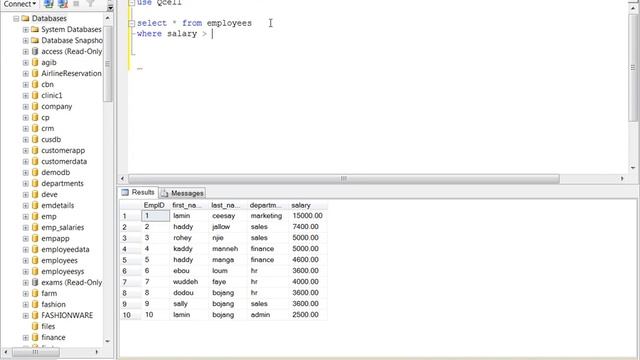
Task: Click the departm... column header
Action: [267, 205]
